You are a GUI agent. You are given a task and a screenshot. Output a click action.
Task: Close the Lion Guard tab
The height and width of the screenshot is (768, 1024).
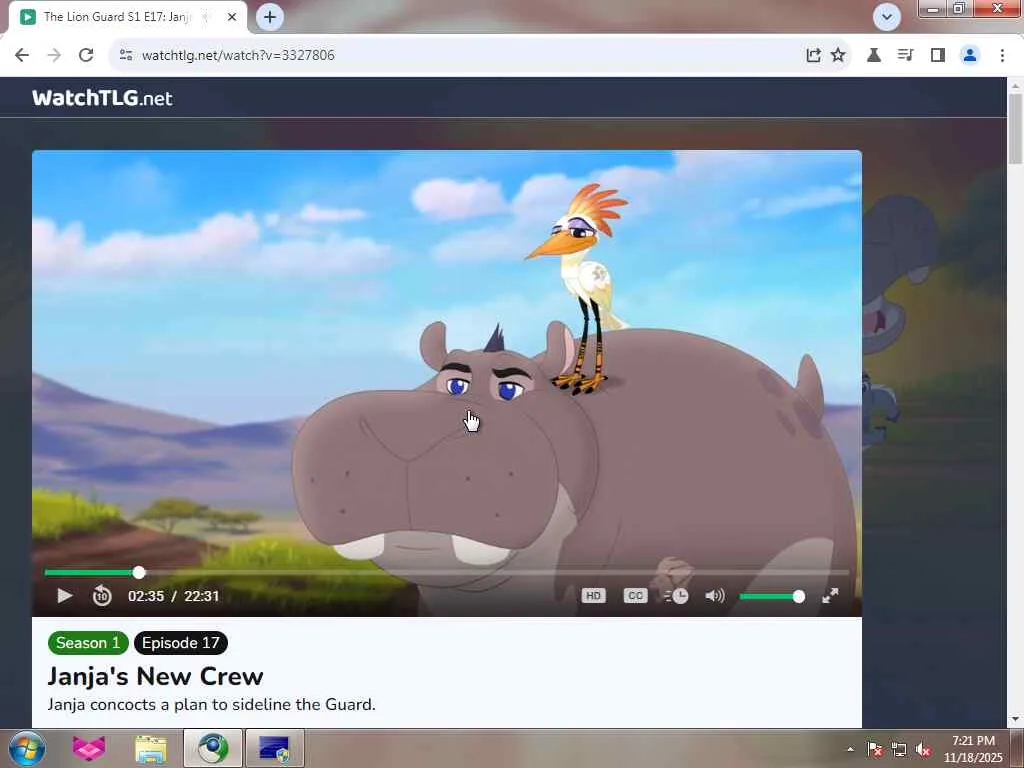tap(232, 17)
